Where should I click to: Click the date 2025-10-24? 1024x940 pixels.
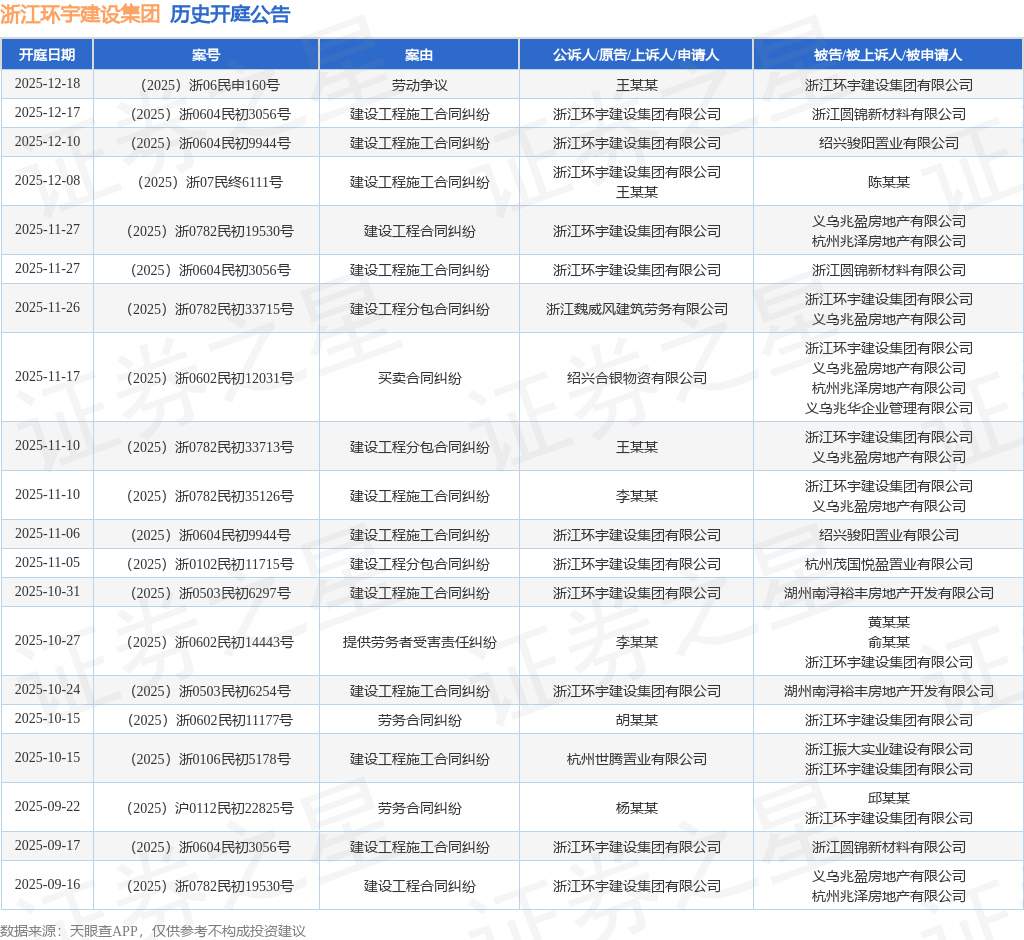point(47,689)
